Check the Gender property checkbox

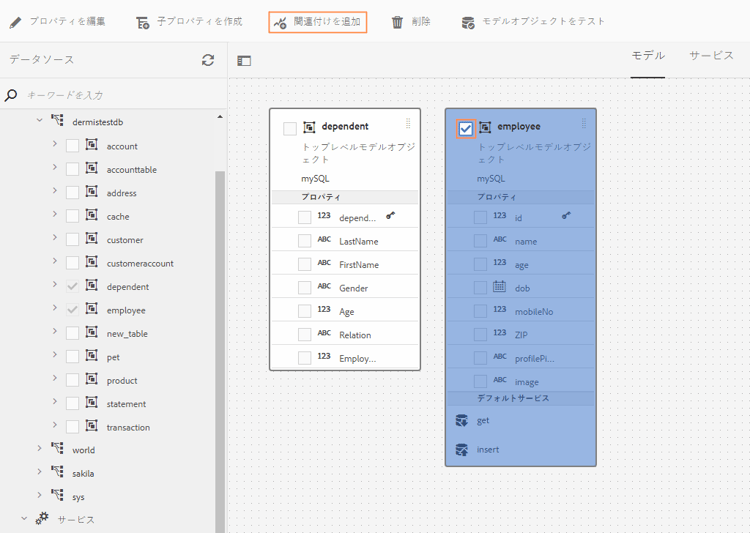pyautogui.click(x=305, y=288)
